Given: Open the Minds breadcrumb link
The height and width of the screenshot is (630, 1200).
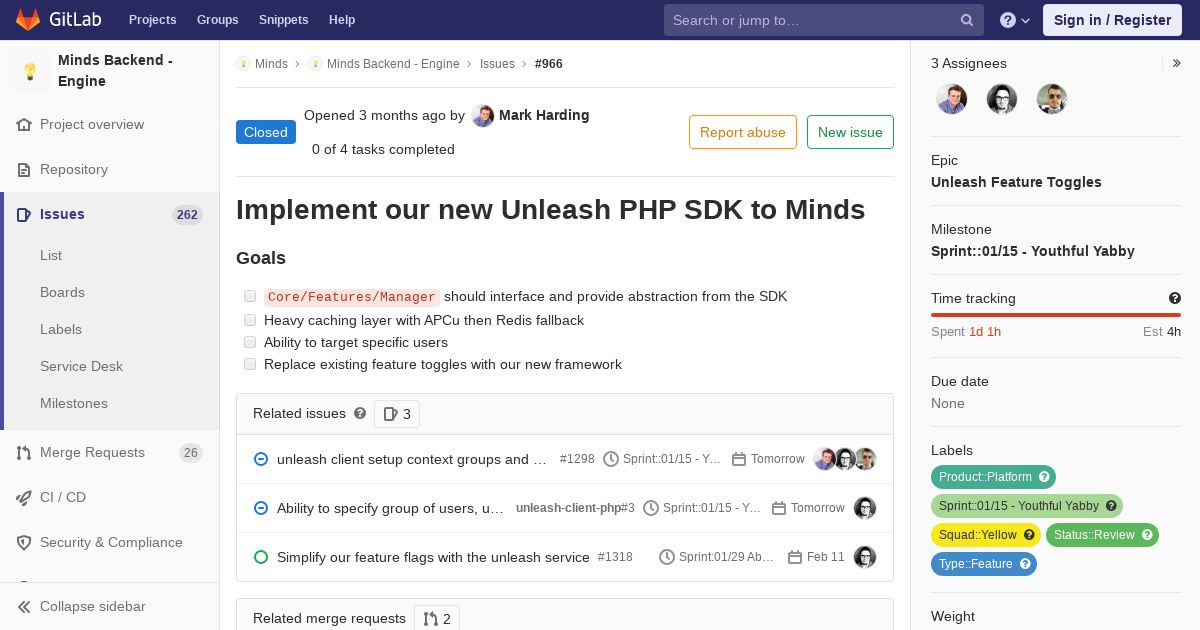Looking at the screenshot, I should click(271, 63).
